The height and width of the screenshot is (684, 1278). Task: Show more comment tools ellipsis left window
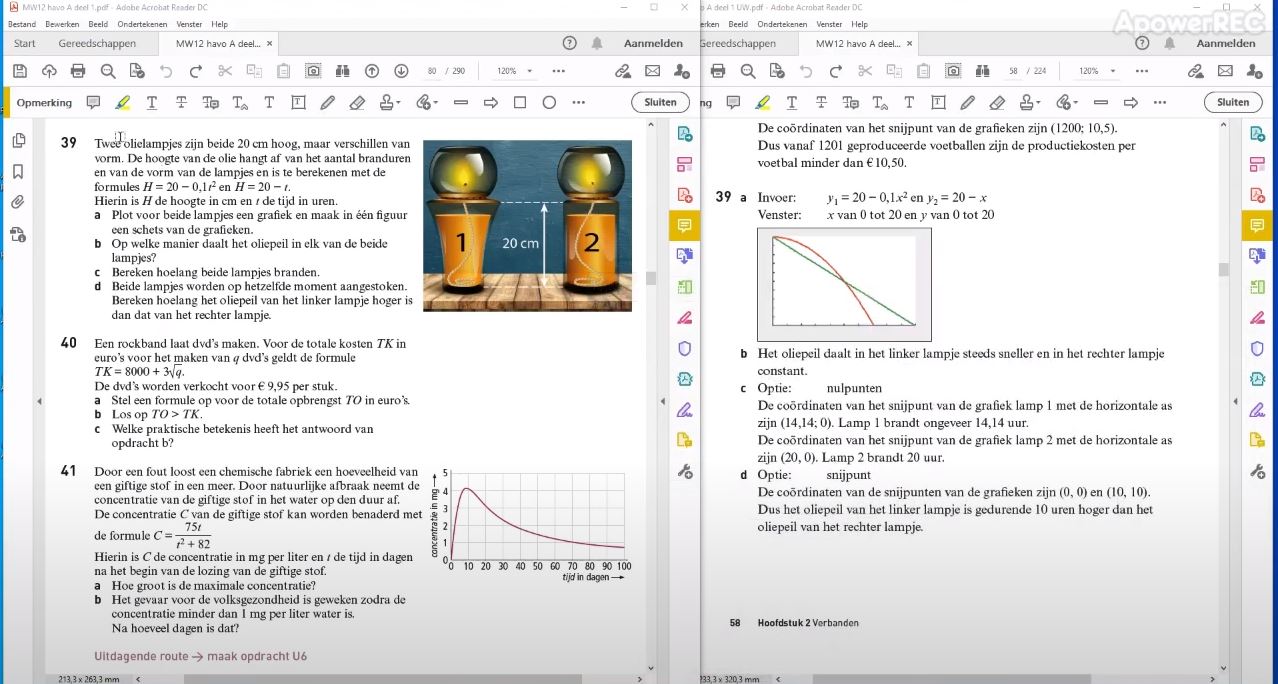point(578,102)
